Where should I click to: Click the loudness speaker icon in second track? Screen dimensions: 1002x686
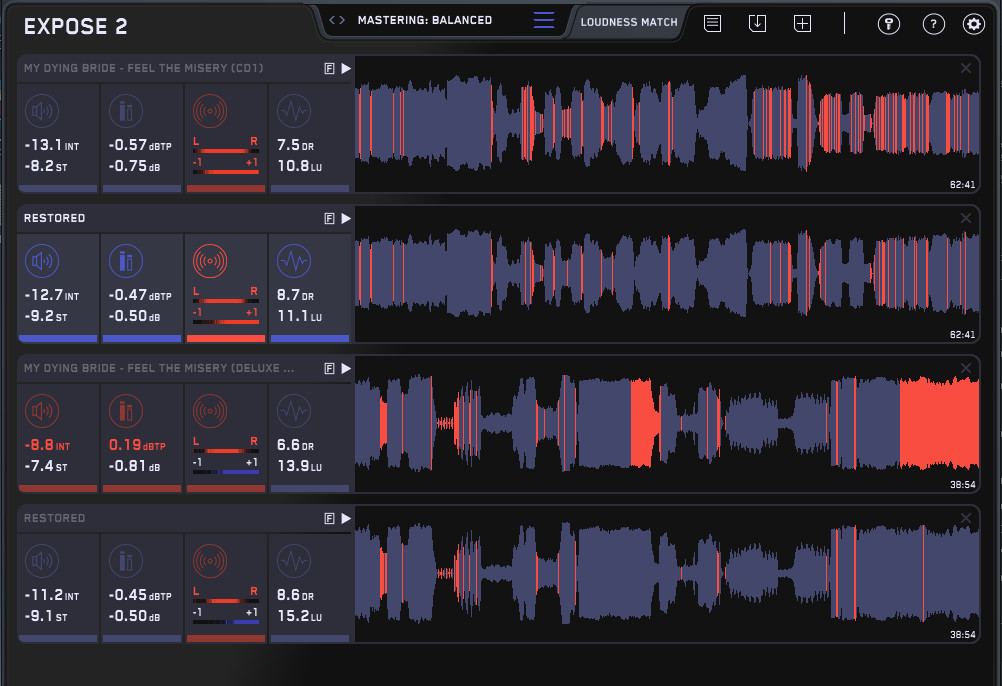pos(41,261)
